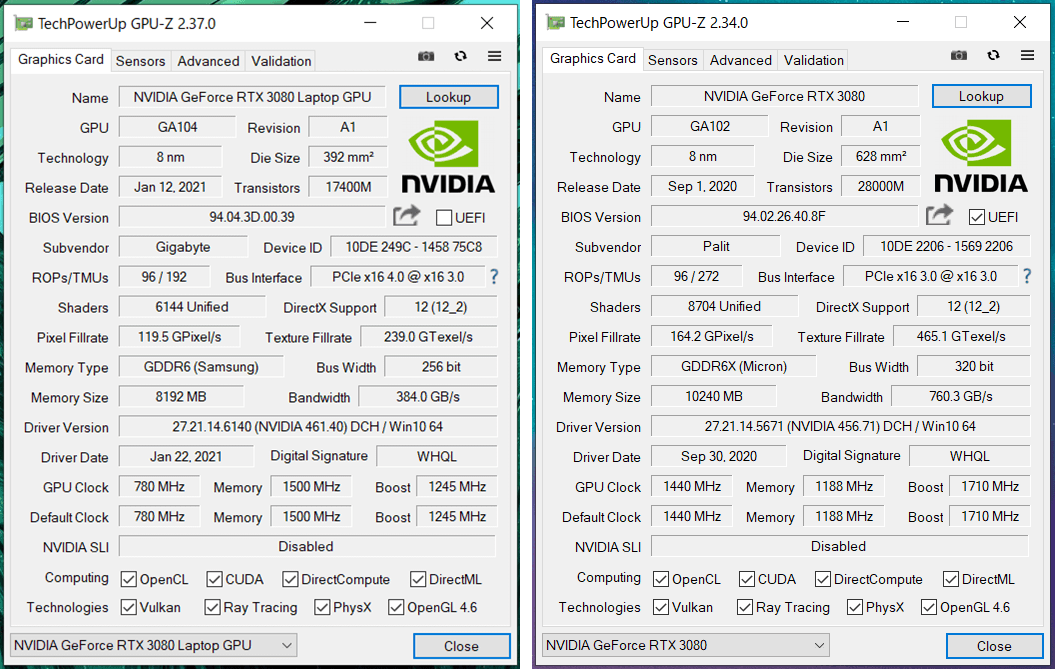Take screenshot with camera icon in GPU-Z 2.37.0
1055x669 pixels.
[426, 57]
